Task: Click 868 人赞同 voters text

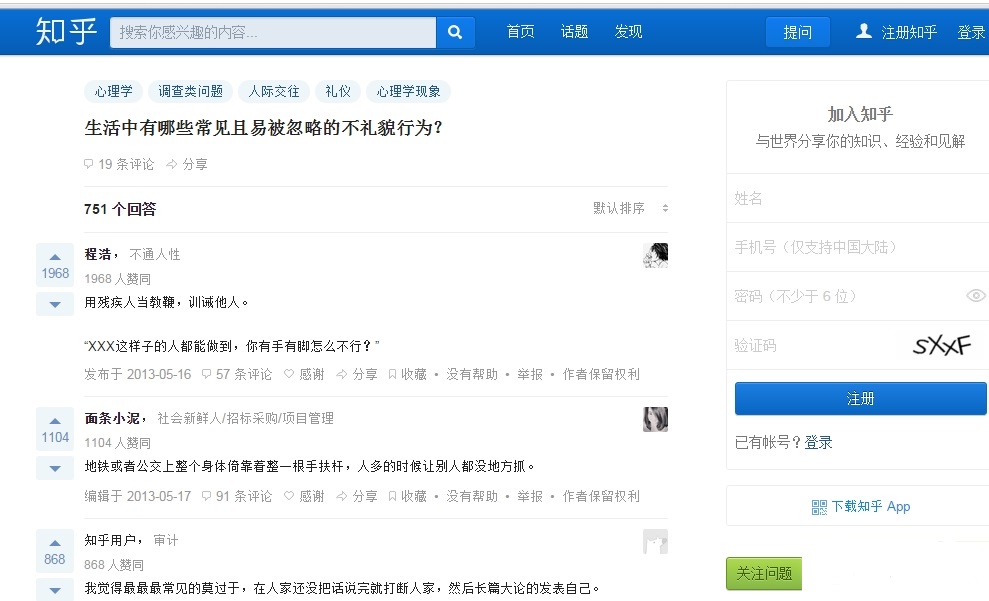Action: [114, 565]
